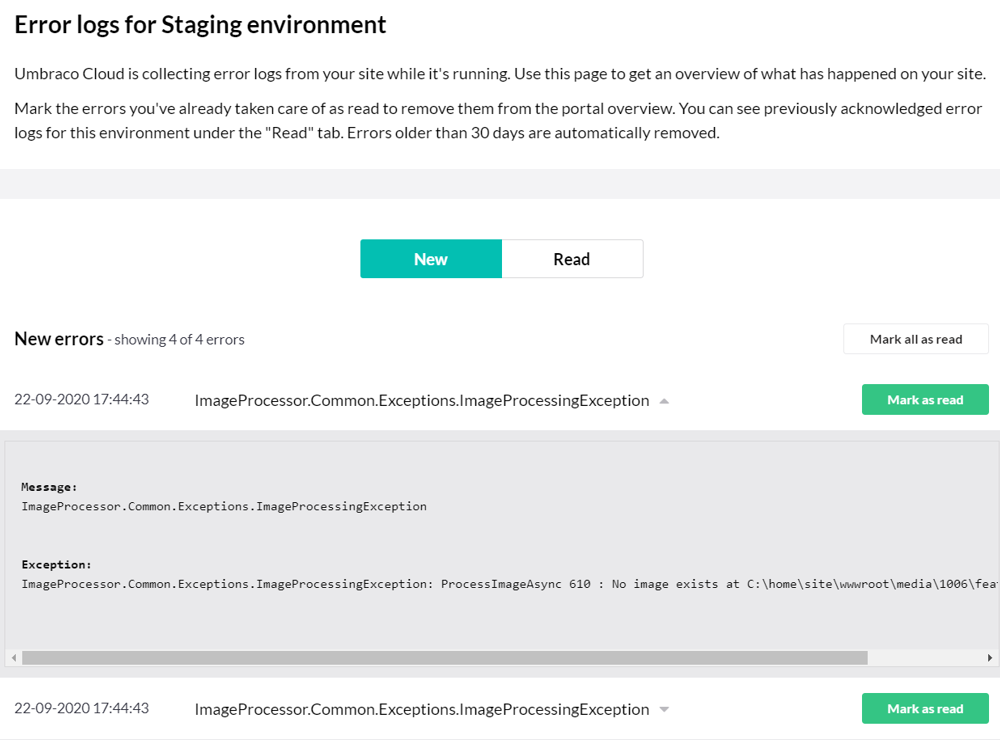Click the first ImageProcessingException error title
1000x748 pixels.
tap(421, 400)
